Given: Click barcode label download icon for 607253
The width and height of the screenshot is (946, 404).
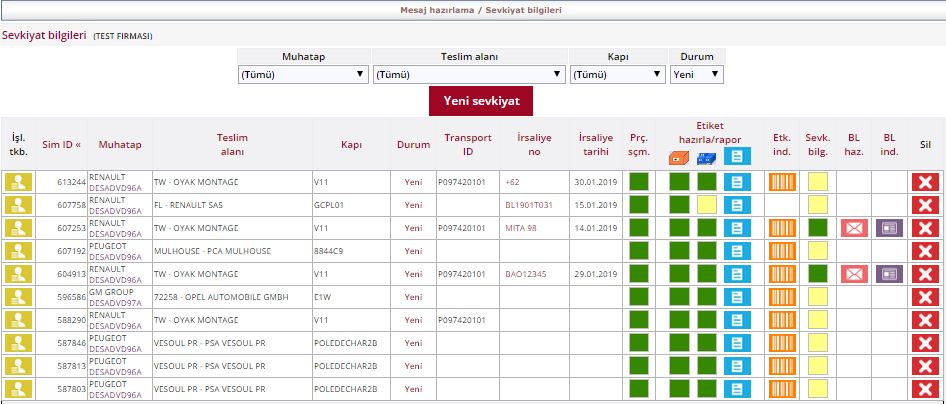Looking at the screenshot, I should pyautogui.click(x=781, y=228).
